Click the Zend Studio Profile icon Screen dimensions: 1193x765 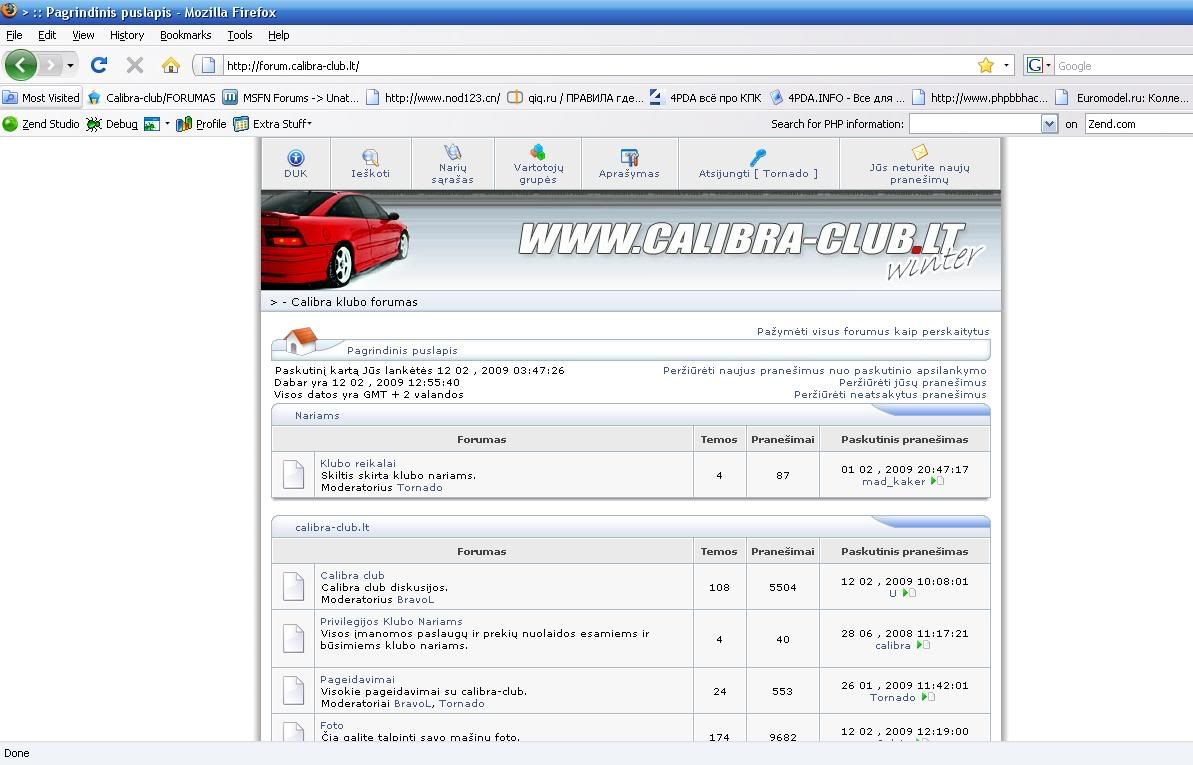184,124
